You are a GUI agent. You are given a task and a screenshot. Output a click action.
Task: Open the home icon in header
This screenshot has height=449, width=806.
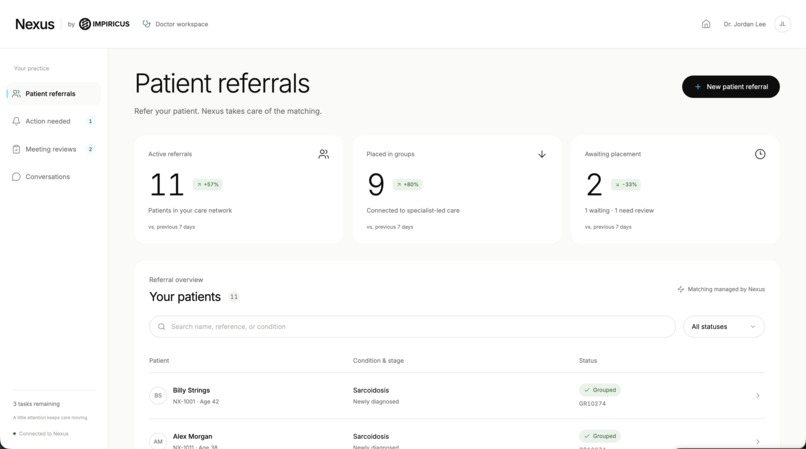click(x=706, y=24)
